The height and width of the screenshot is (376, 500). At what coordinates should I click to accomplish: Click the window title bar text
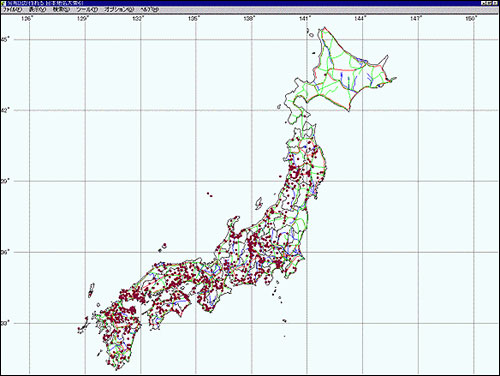tap(46, 3)
